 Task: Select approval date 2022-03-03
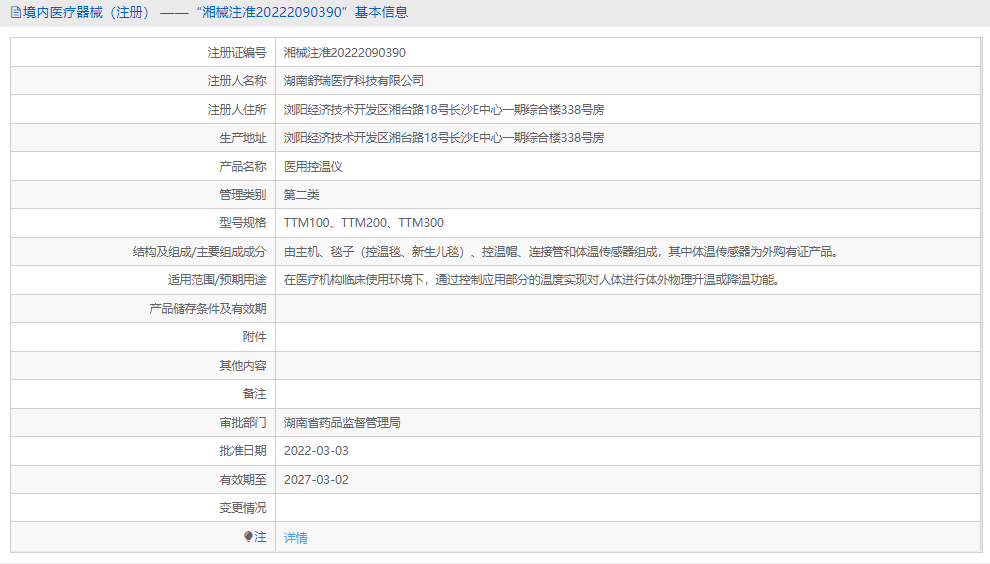click(x=316, y=451)
